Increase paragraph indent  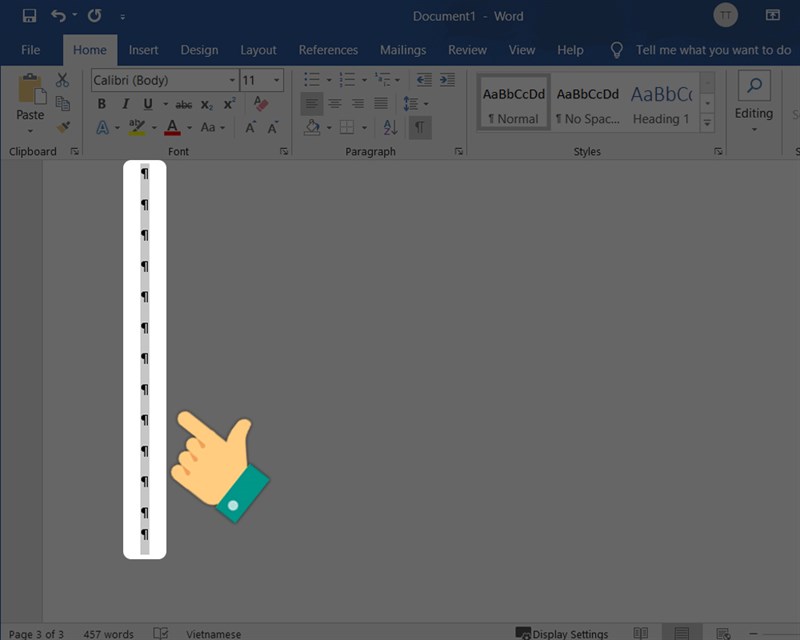(447, 80)
